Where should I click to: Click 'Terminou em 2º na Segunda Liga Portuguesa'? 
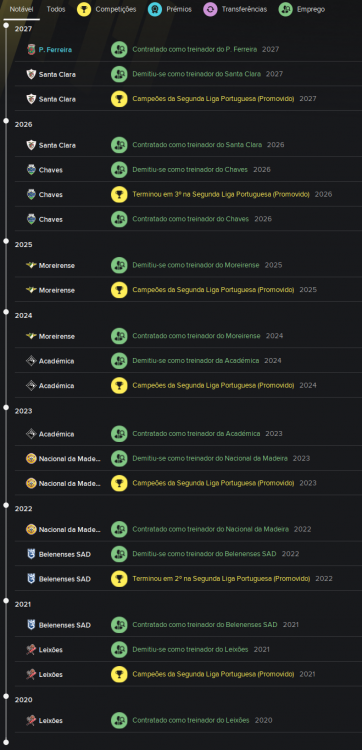click(x=202, y=579)
